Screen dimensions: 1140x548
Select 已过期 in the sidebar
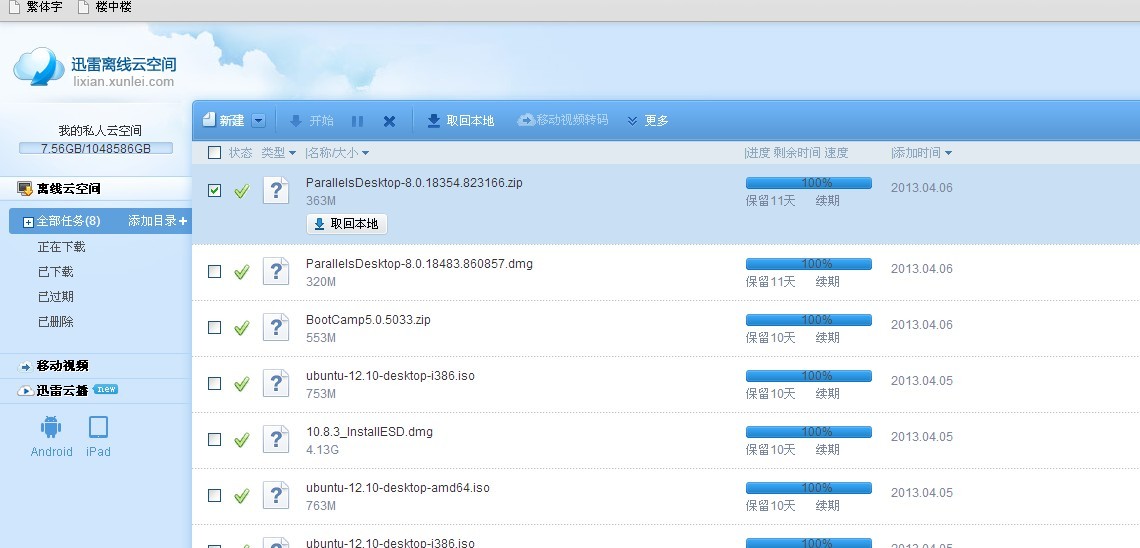click(x=56, y=297)
